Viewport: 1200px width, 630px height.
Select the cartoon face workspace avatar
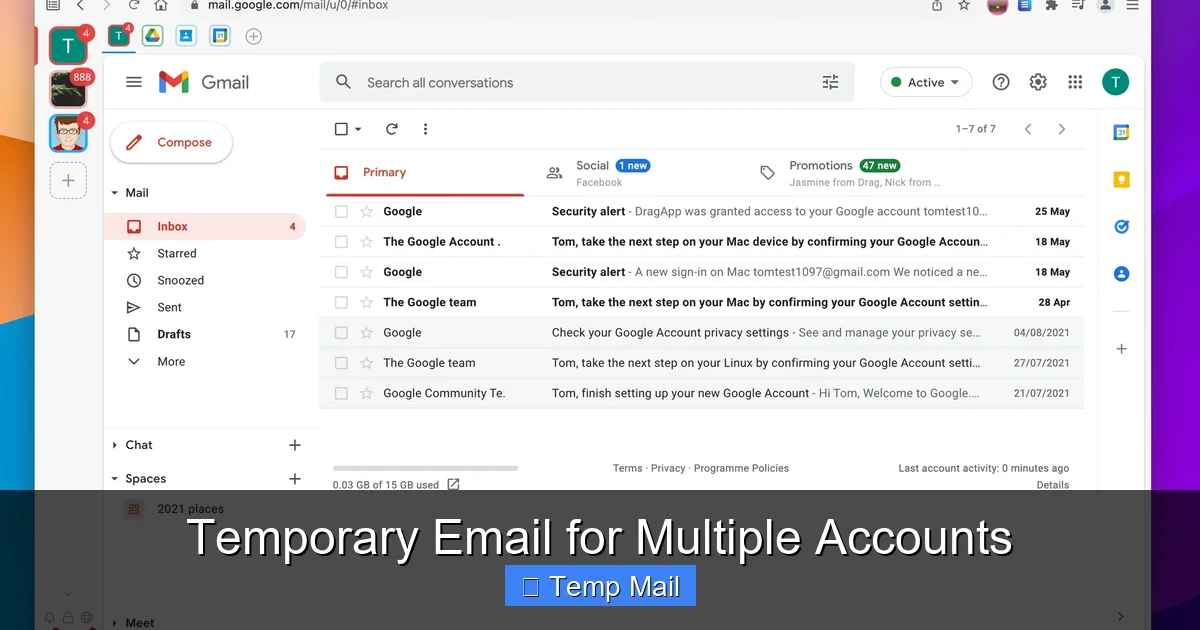coord(69,133)
